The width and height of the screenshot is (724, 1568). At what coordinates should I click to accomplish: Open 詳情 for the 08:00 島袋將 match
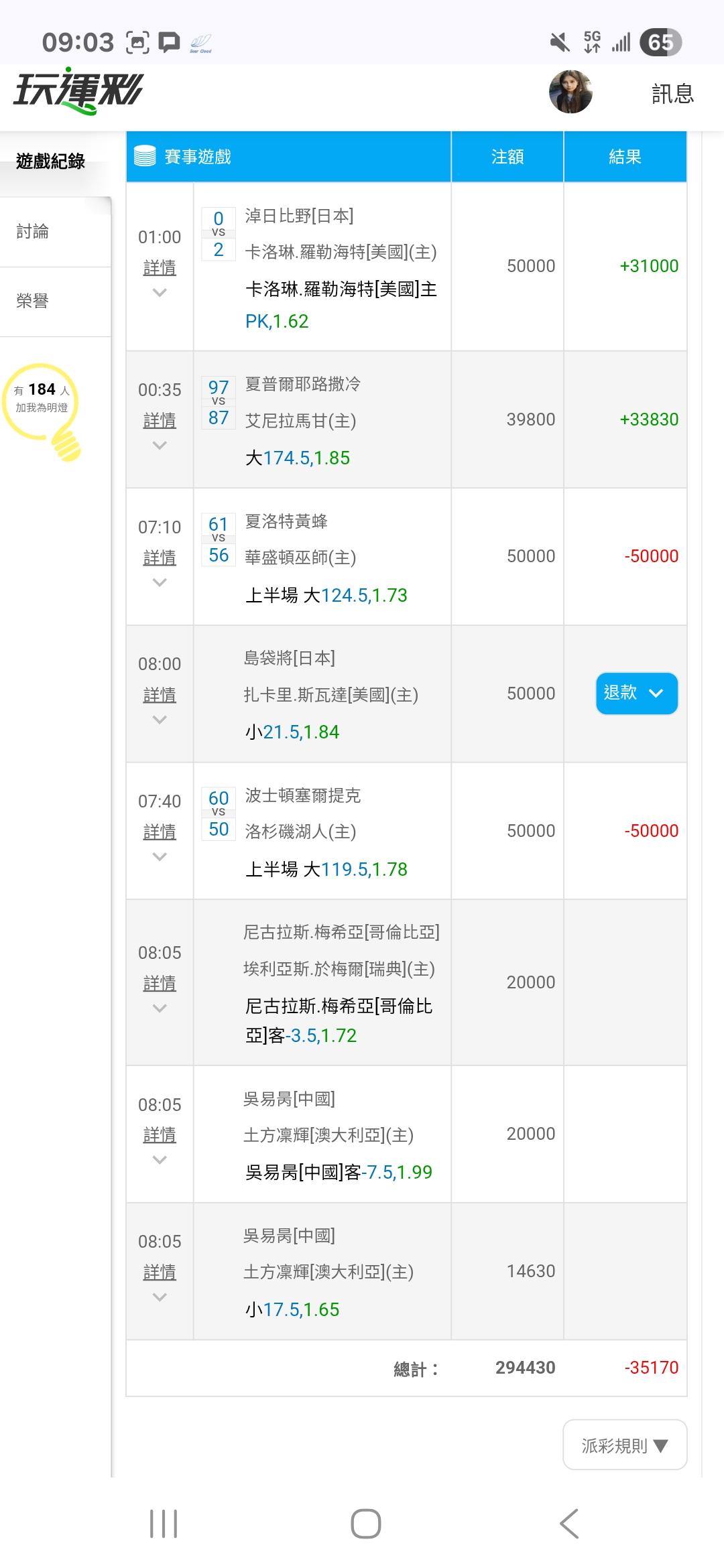tap(160, 696)
